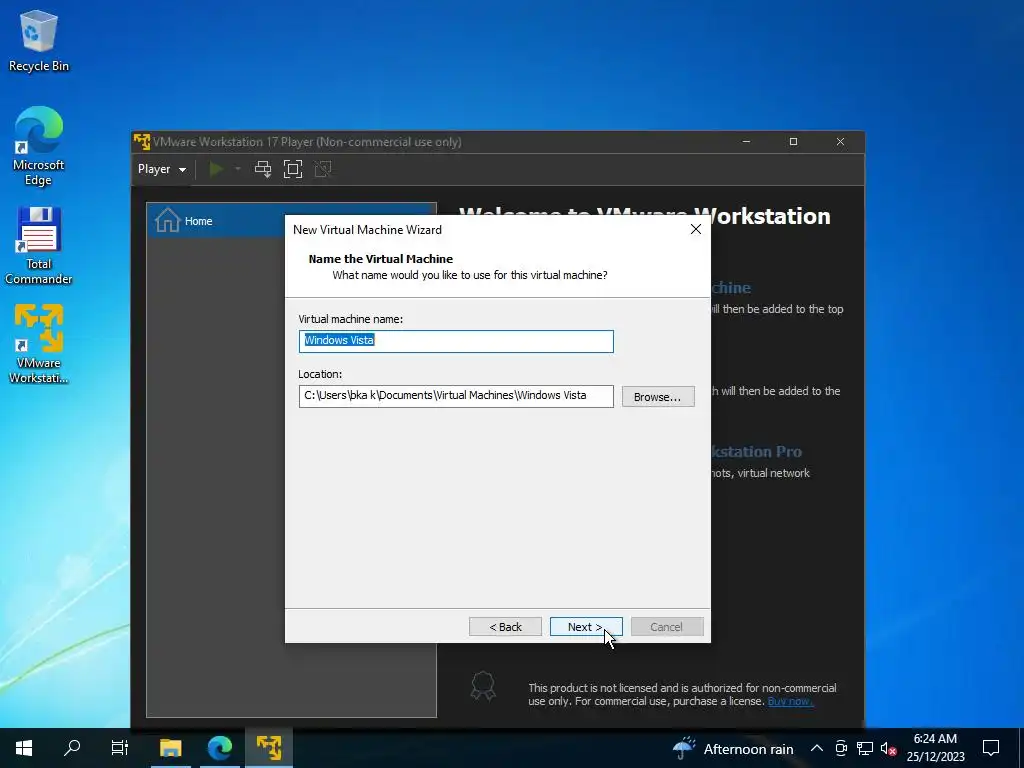The height and width of the screenshot is (768, 1024).
Task: Enter full screen mode icon
Action: click(293, 169)
